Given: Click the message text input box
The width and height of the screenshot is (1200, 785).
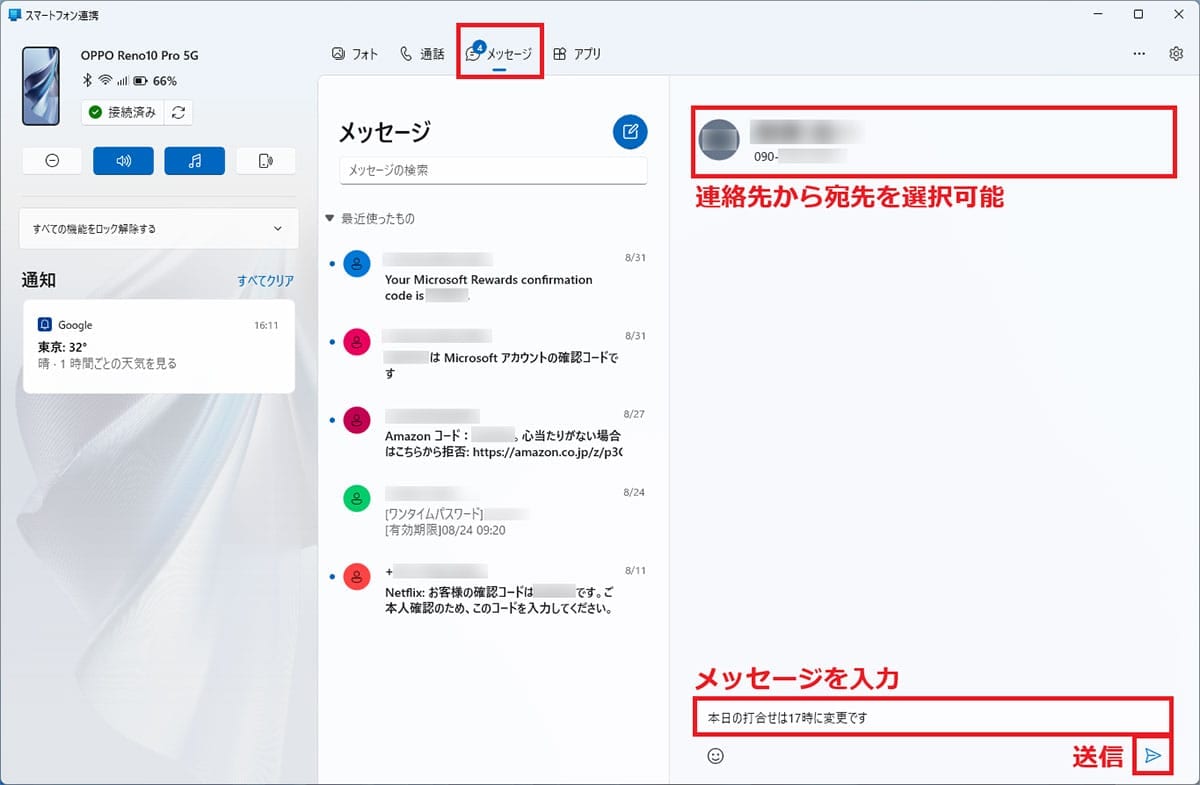Looking at the screenshot, I should click(932, 718).
